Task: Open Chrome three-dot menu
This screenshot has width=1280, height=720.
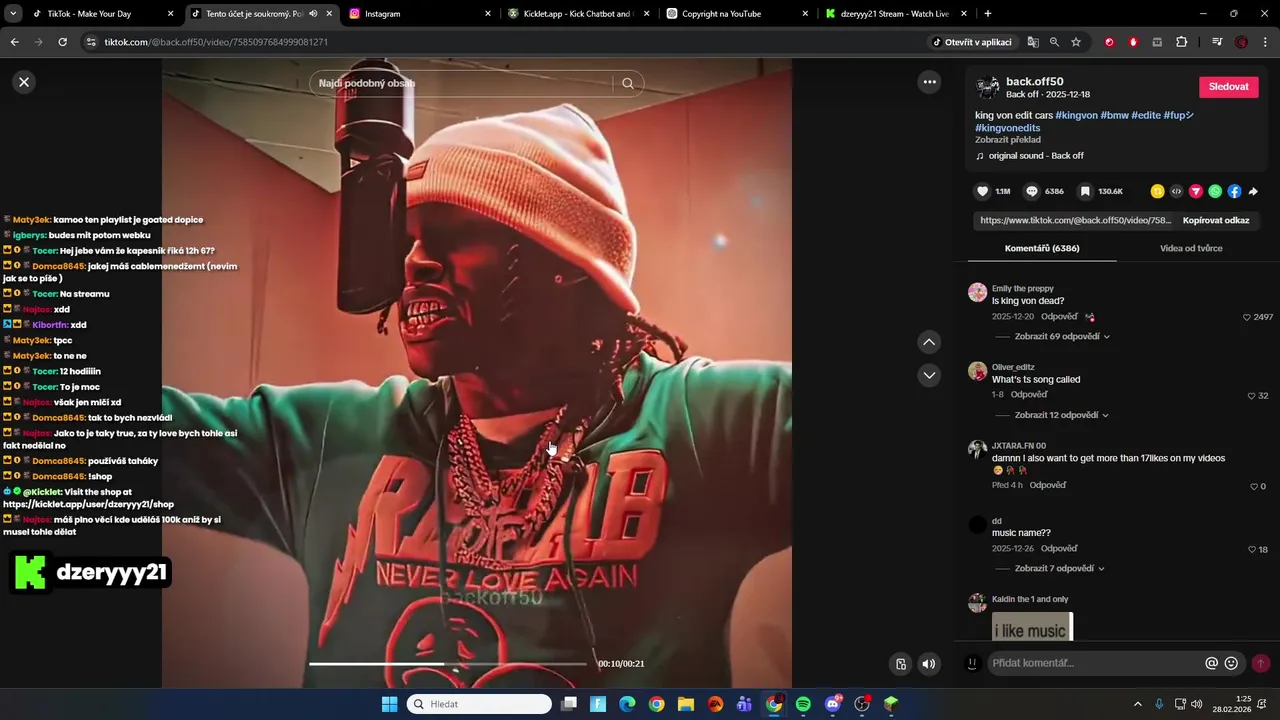Action: tap(1266, 42)
